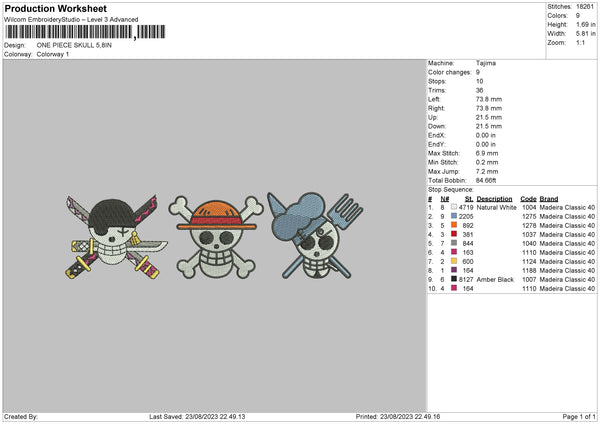Select the pink swatch in stop row 6
The width and height of the screenshot is (600, 424).
click(454, 252)
